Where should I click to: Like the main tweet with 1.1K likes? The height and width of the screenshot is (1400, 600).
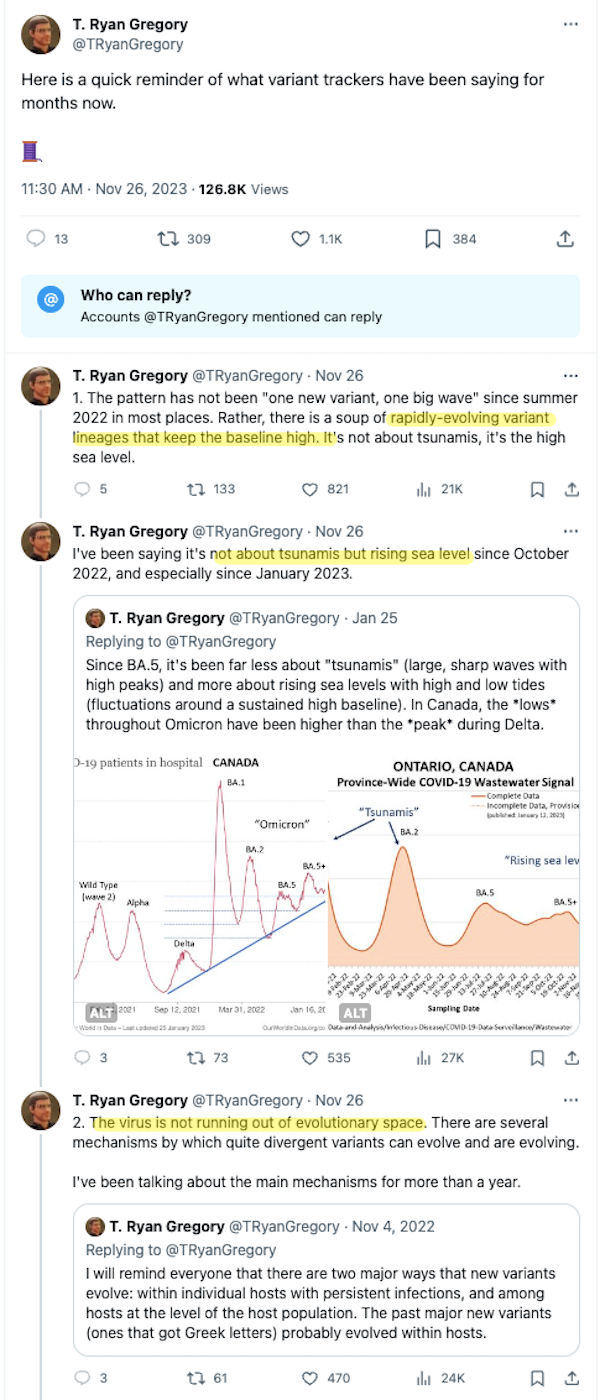coord(301,239)
